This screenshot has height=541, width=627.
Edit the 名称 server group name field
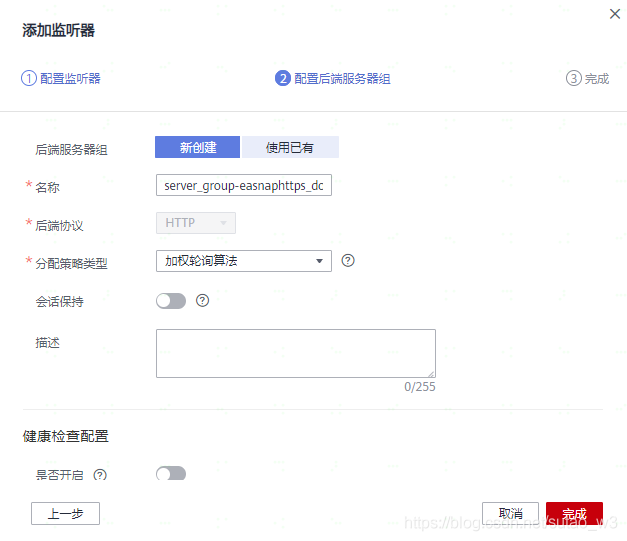point(244,185)
